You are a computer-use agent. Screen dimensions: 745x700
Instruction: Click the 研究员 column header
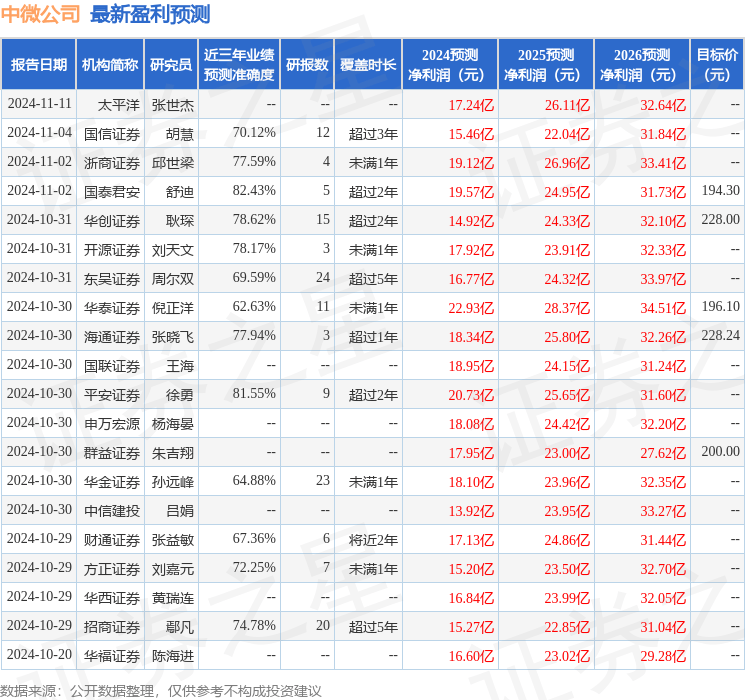click(x=171, y=65)
